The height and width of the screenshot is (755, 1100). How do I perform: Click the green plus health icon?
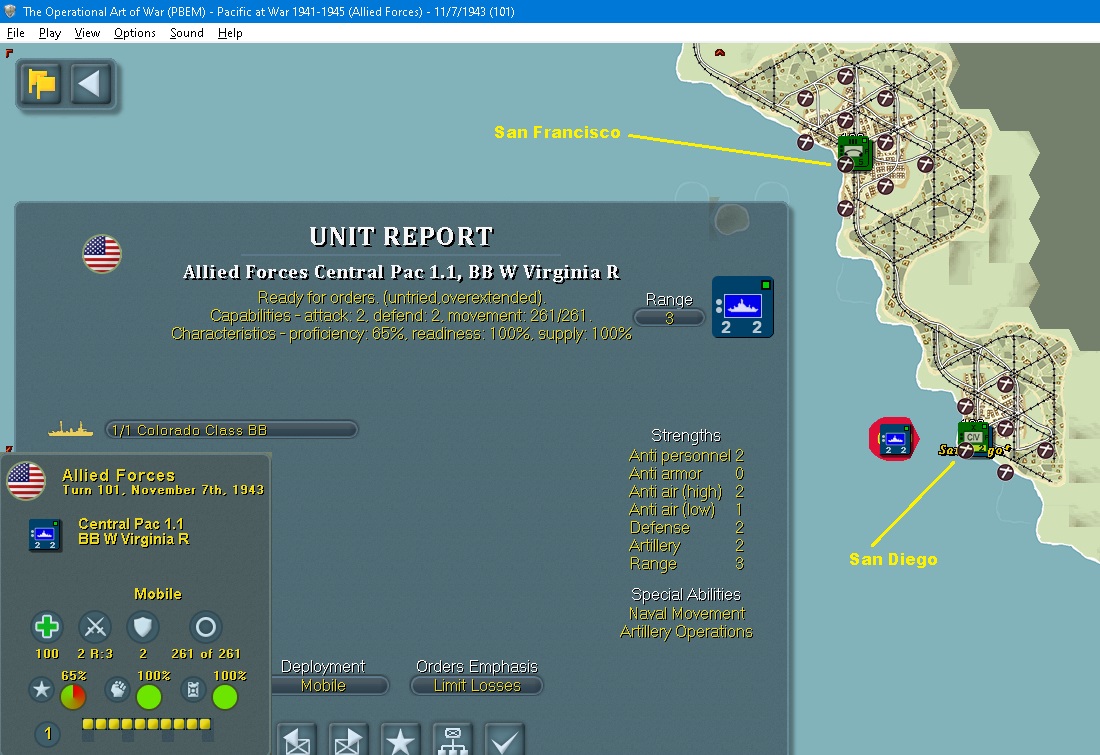click(x=47, y=627)
